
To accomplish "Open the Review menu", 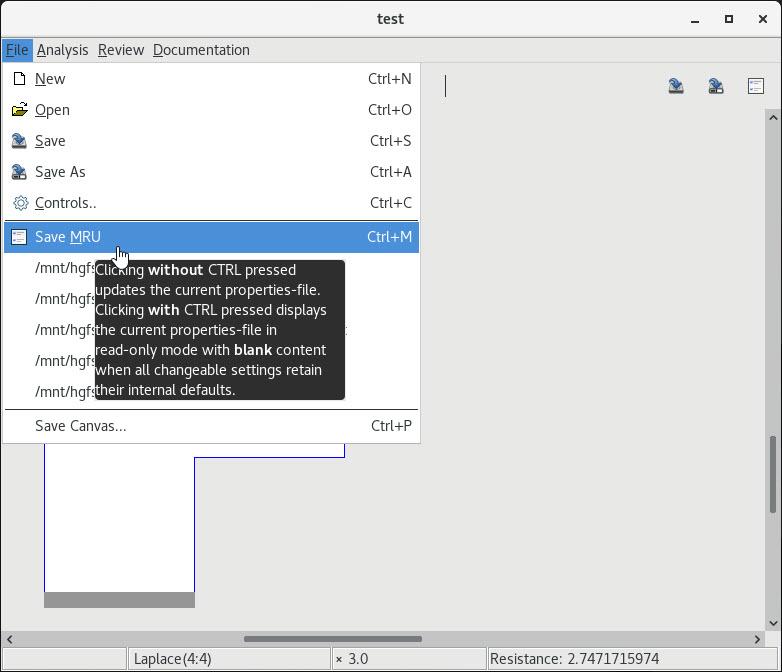I will [120, 50].
